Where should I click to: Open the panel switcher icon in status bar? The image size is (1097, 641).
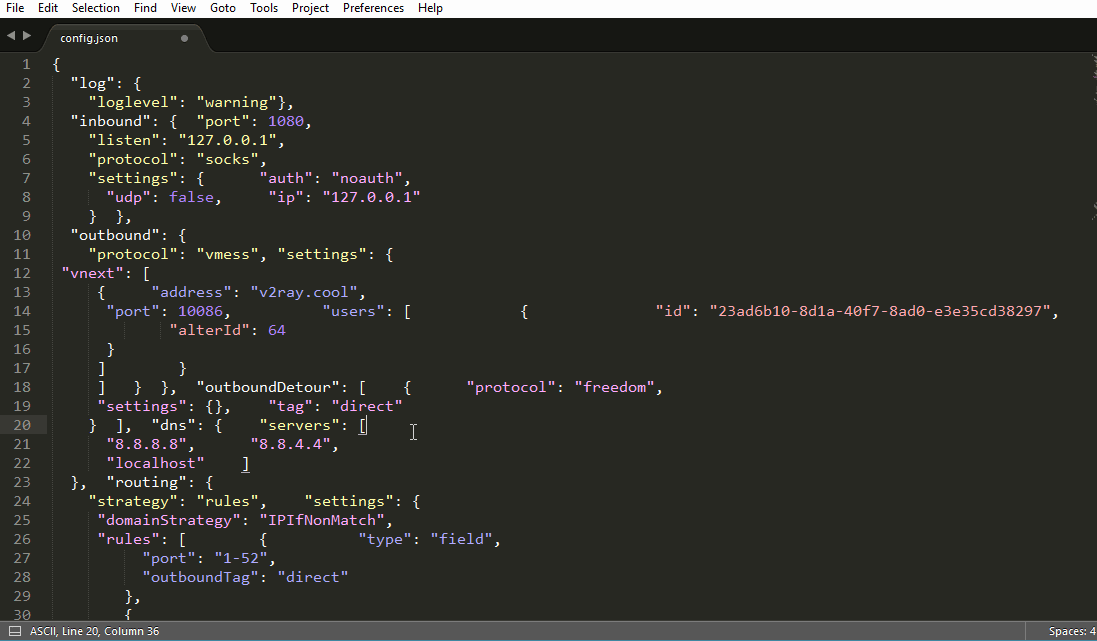click(14, 631)
